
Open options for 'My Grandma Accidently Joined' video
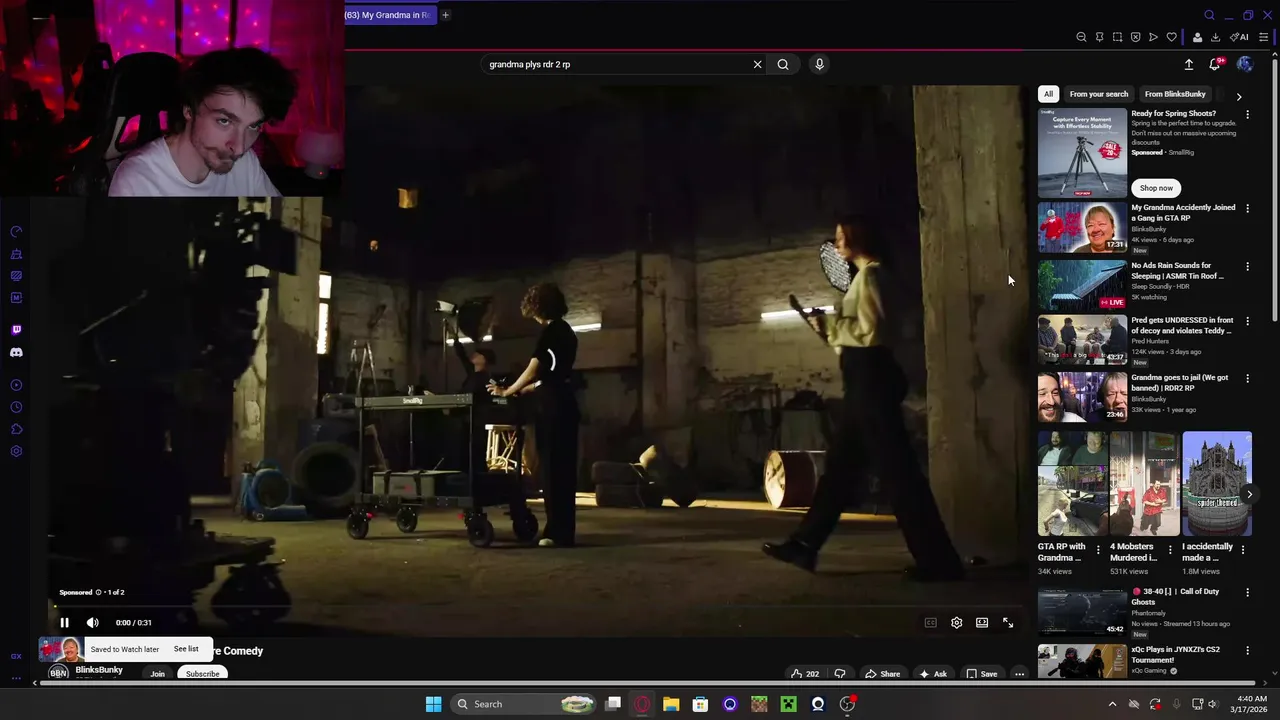click(1247, 209)
